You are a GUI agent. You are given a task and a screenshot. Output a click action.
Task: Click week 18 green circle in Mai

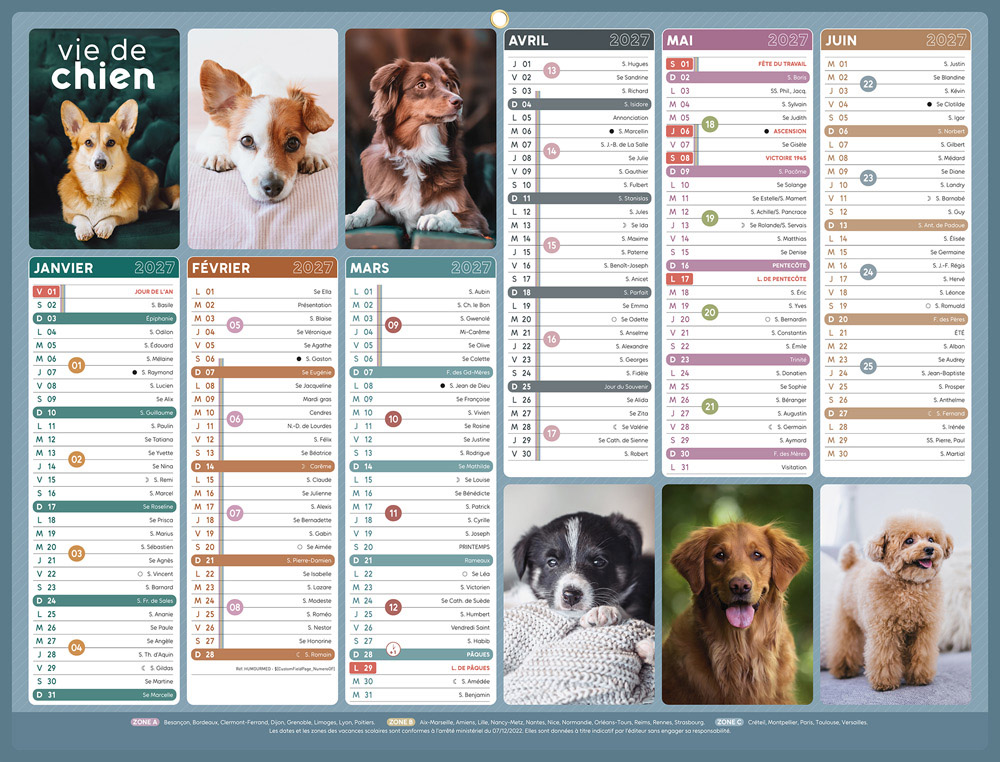coord(710,124)
